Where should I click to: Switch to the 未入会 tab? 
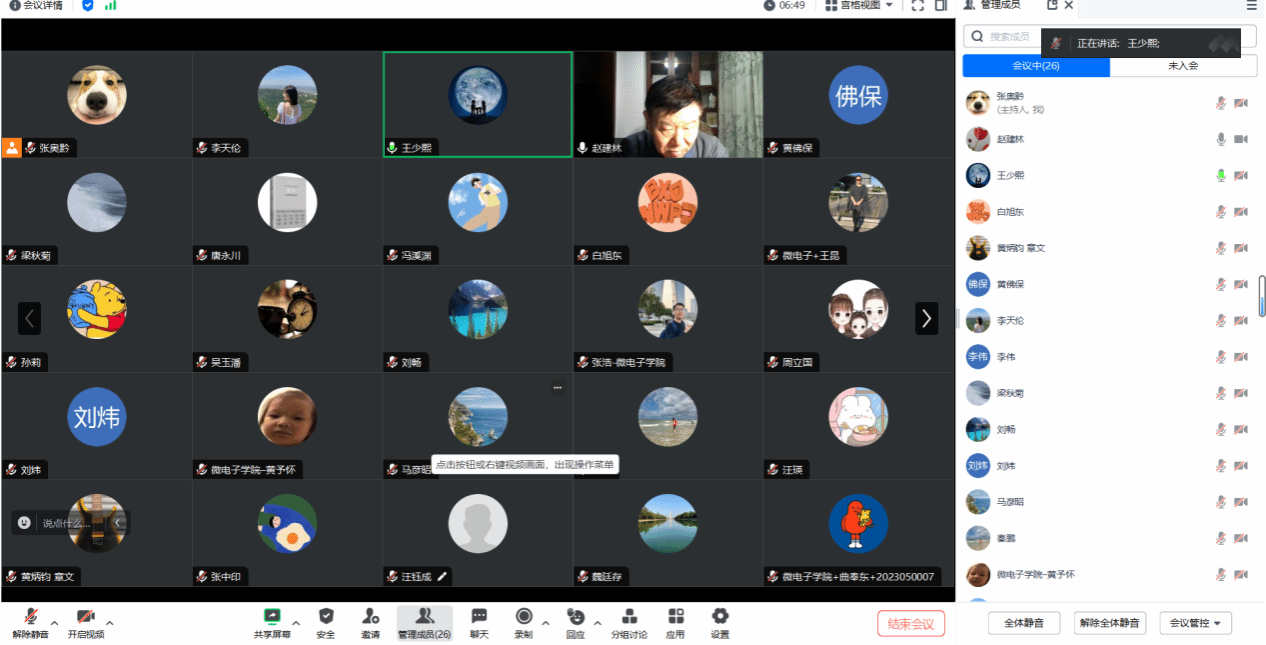click(1183, 66)
